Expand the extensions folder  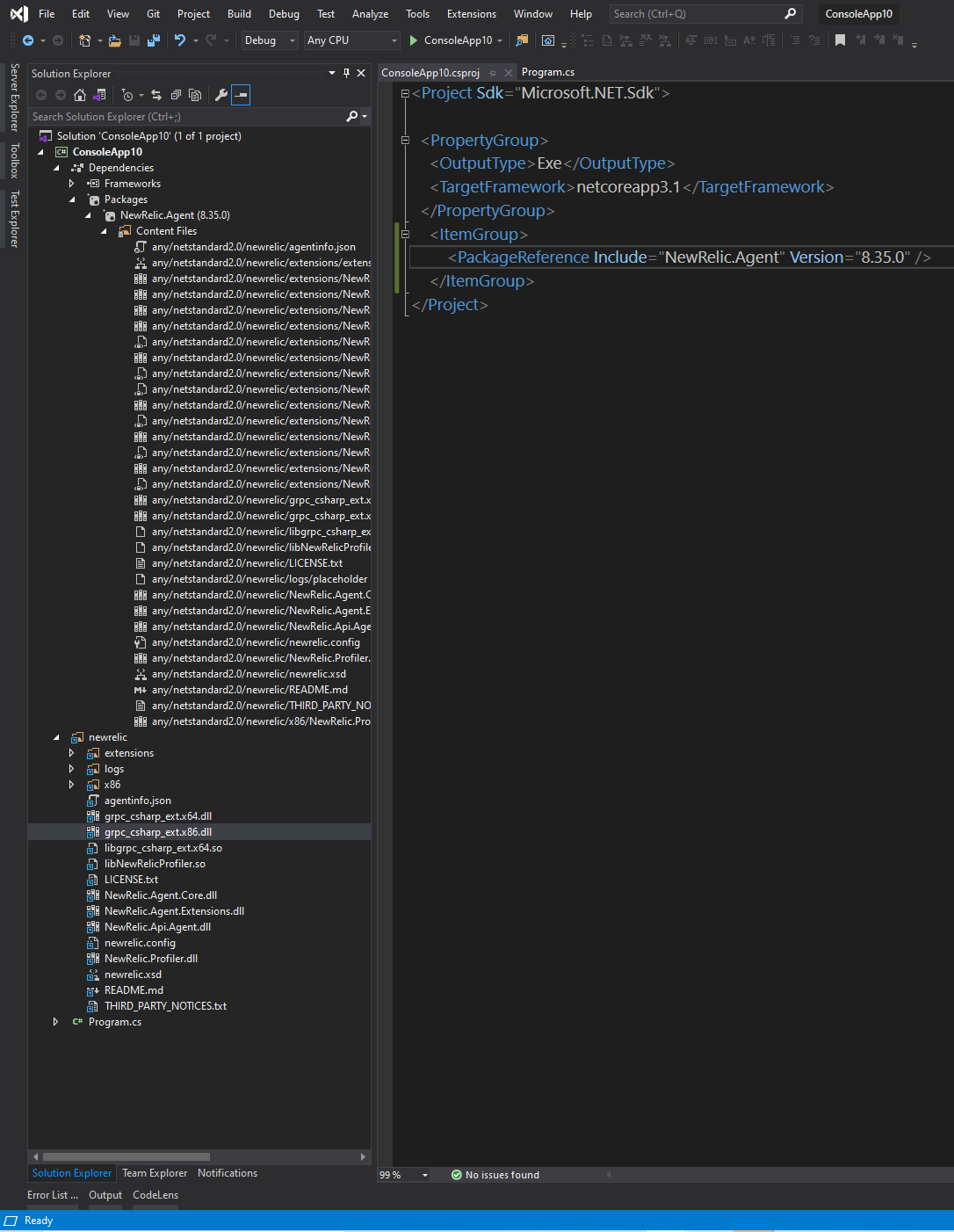(x=72, y=753)
